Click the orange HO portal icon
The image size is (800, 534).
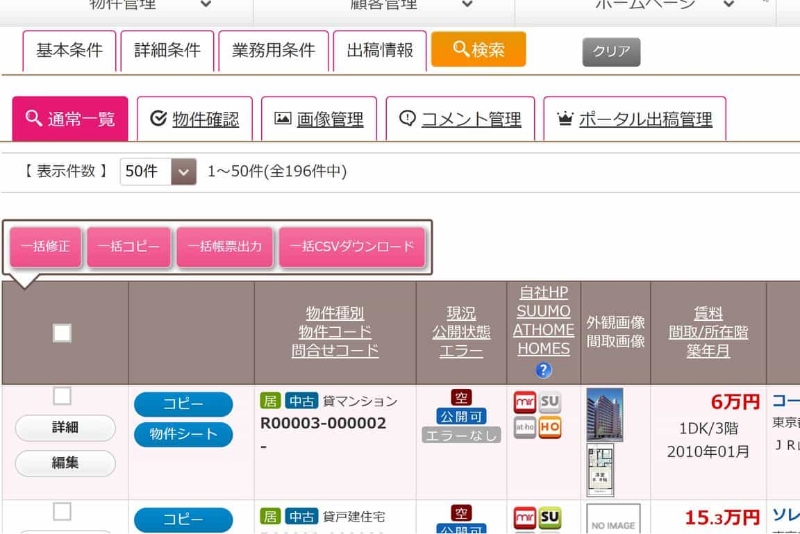pyautogui.click(x=550, y=428)
